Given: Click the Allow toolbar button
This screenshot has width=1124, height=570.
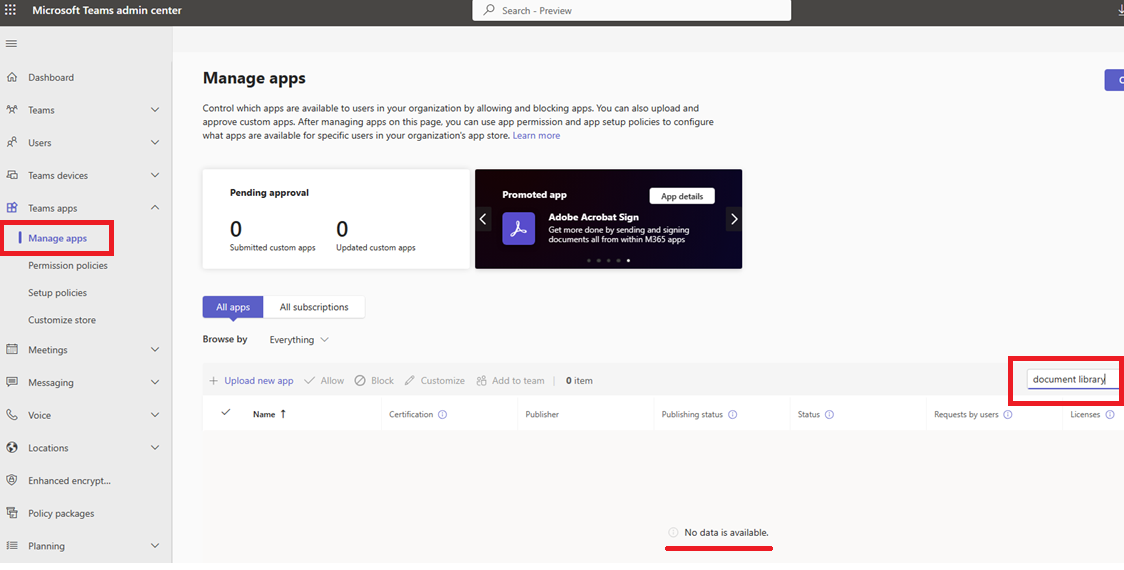Looking at the screenshot, I should pyautogui.click(x=324, y=381).
